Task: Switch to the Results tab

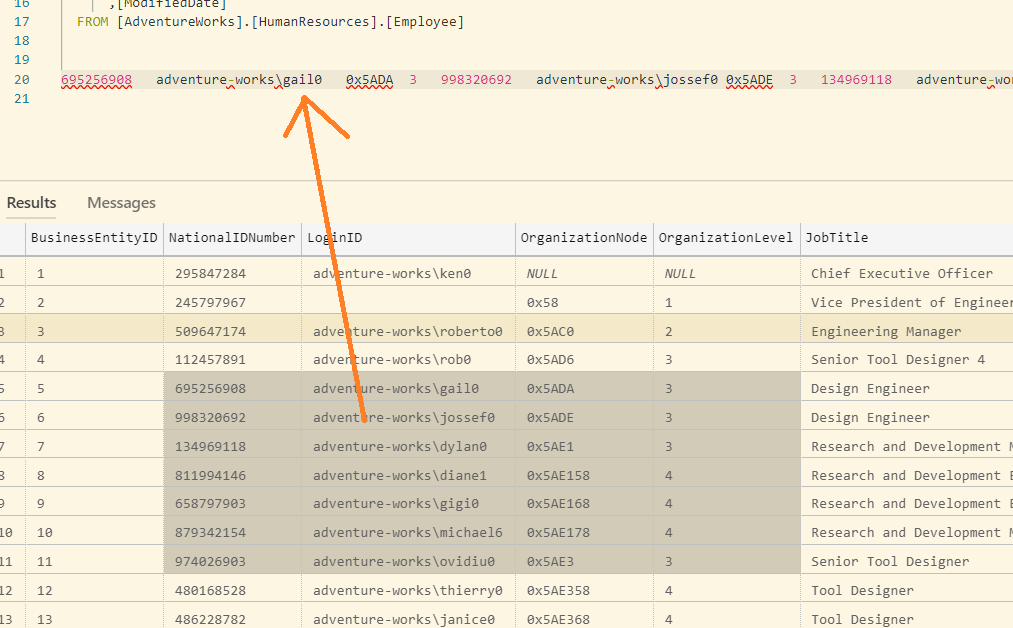Action: click(x=32, y=203)
